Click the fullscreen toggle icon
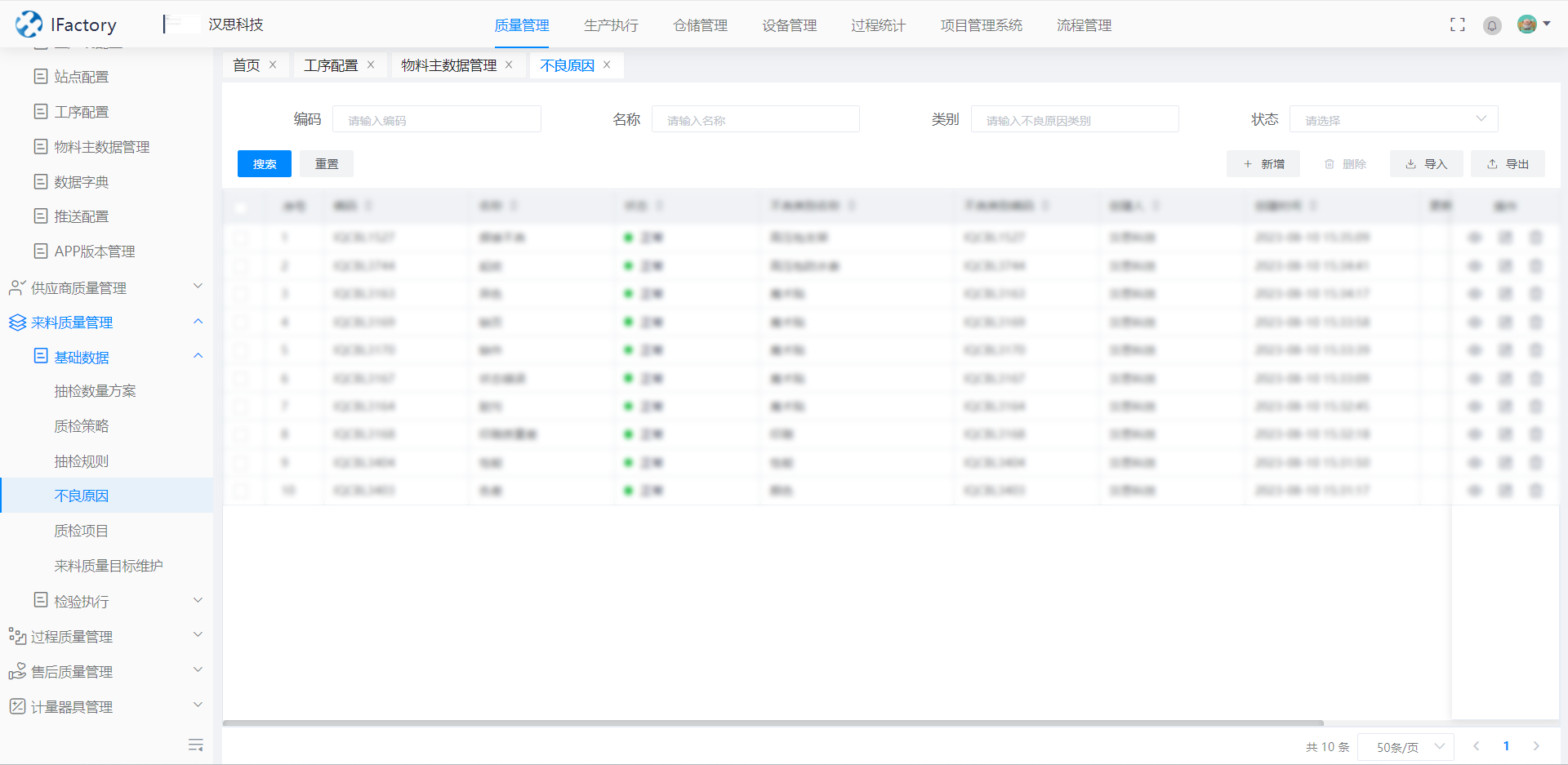1568x765 pixels. pos(1457,24)
